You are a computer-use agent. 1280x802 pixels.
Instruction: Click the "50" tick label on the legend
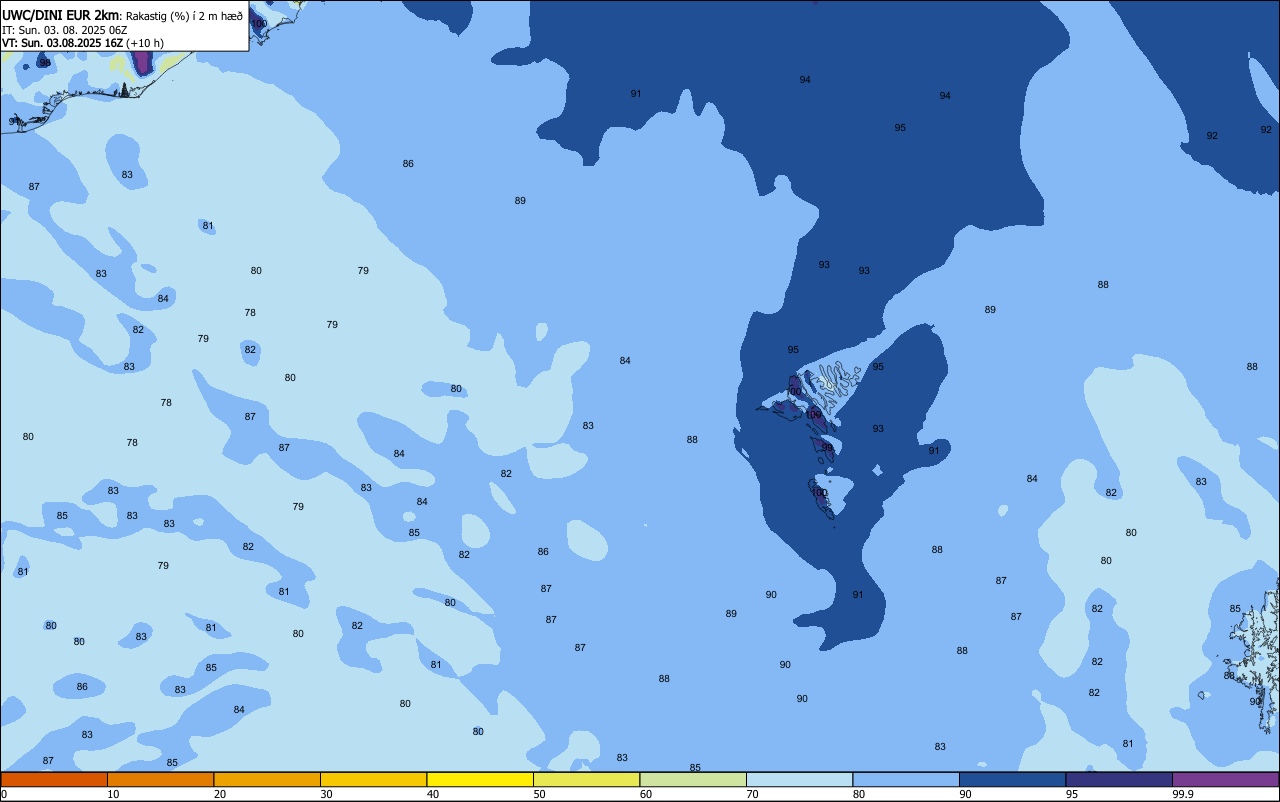pyautogui.click(x=539, y=794)
